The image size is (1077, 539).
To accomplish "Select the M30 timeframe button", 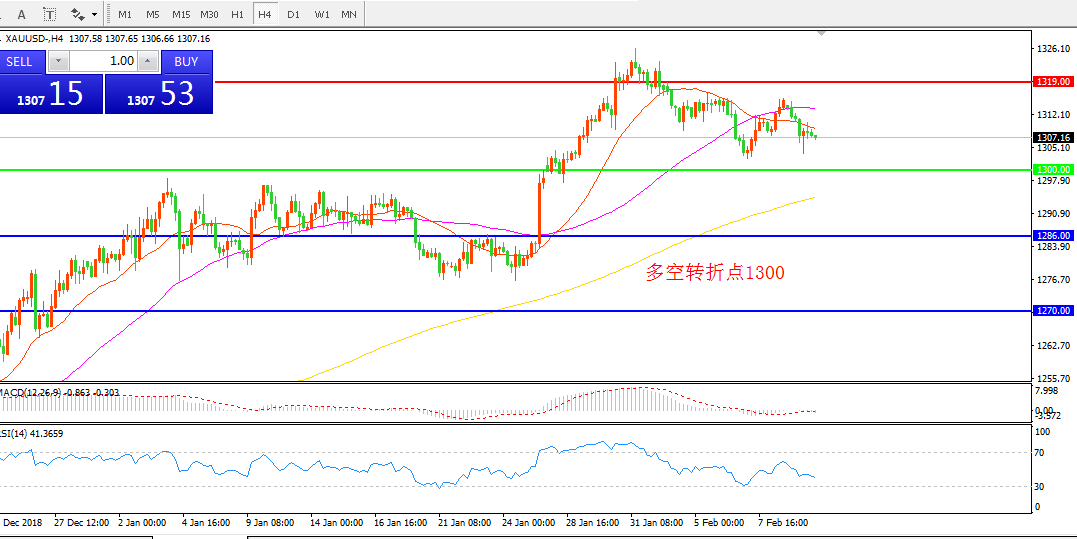I will click(209, 14).
